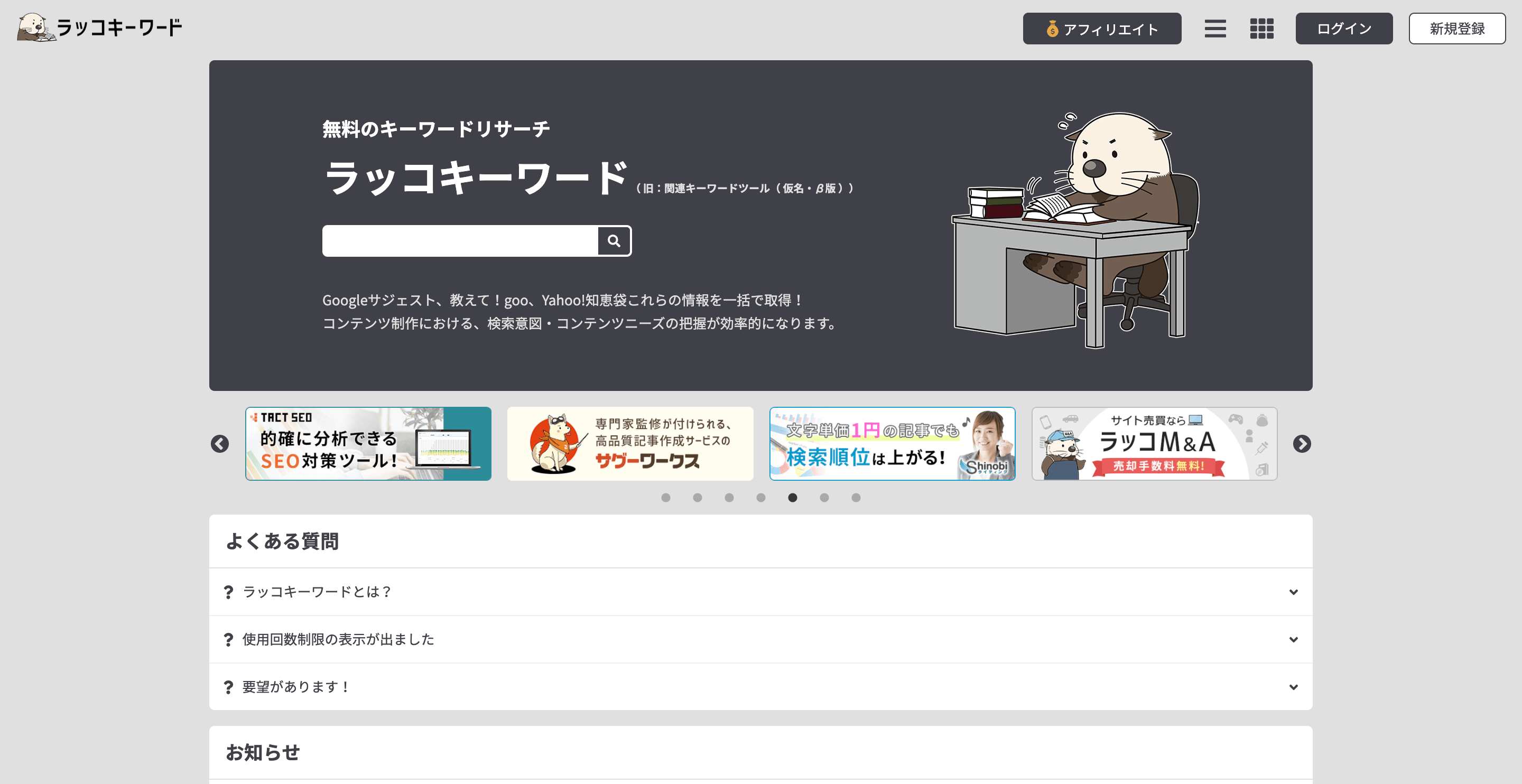Click the ログイン button

[x=1343, y=29]
